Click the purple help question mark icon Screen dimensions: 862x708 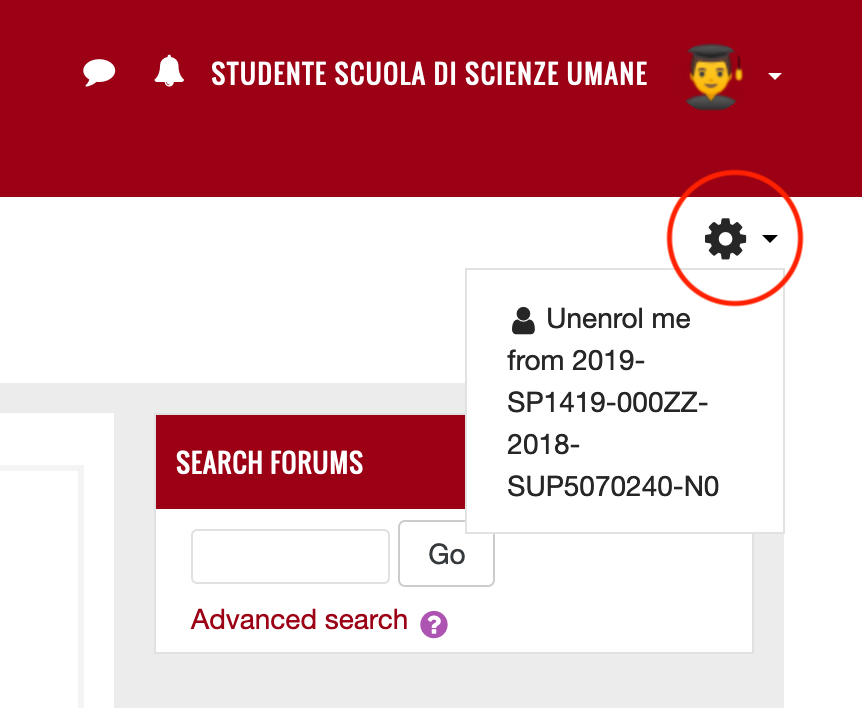click(x=434, y=624)
